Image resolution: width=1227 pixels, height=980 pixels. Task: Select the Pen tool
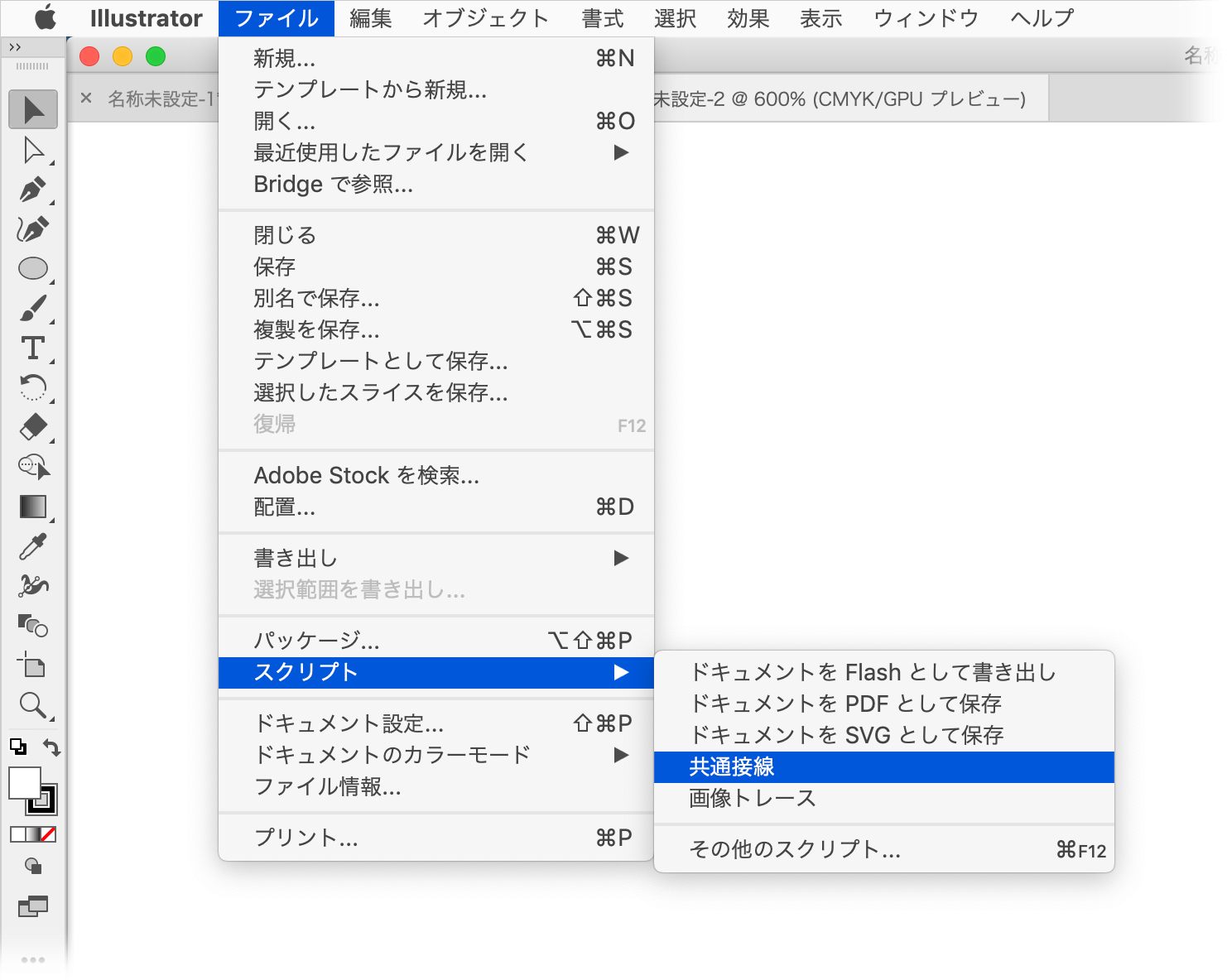(33, 190)
